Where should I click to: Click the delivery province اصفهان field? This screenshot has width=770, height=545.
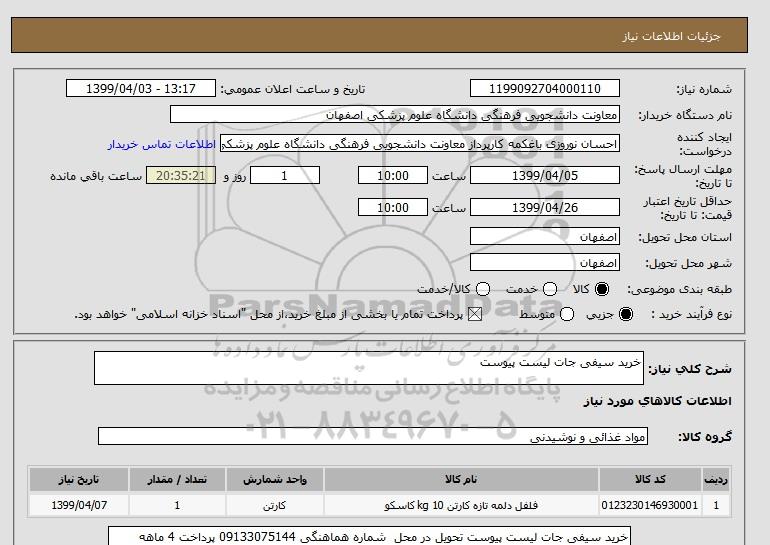pos(545,236)
